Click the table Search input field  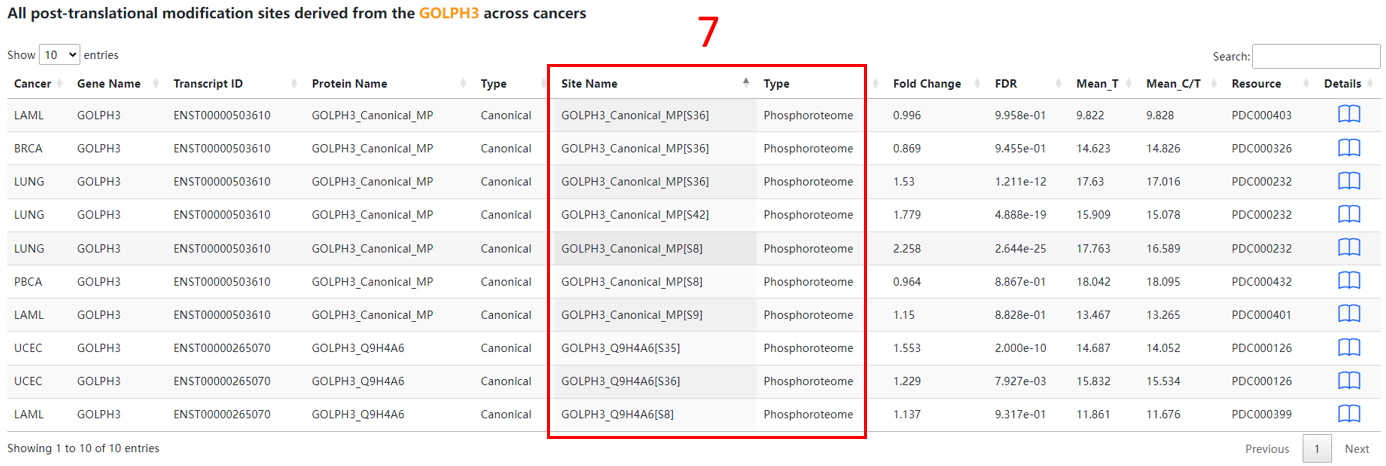[1315, 57]
